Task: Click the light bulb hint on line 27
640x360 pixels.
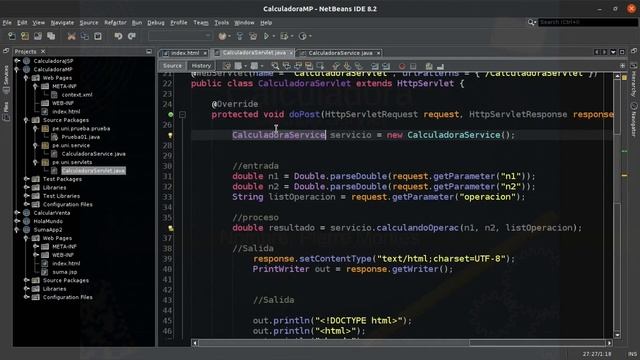Action: (x=171, y=135)
